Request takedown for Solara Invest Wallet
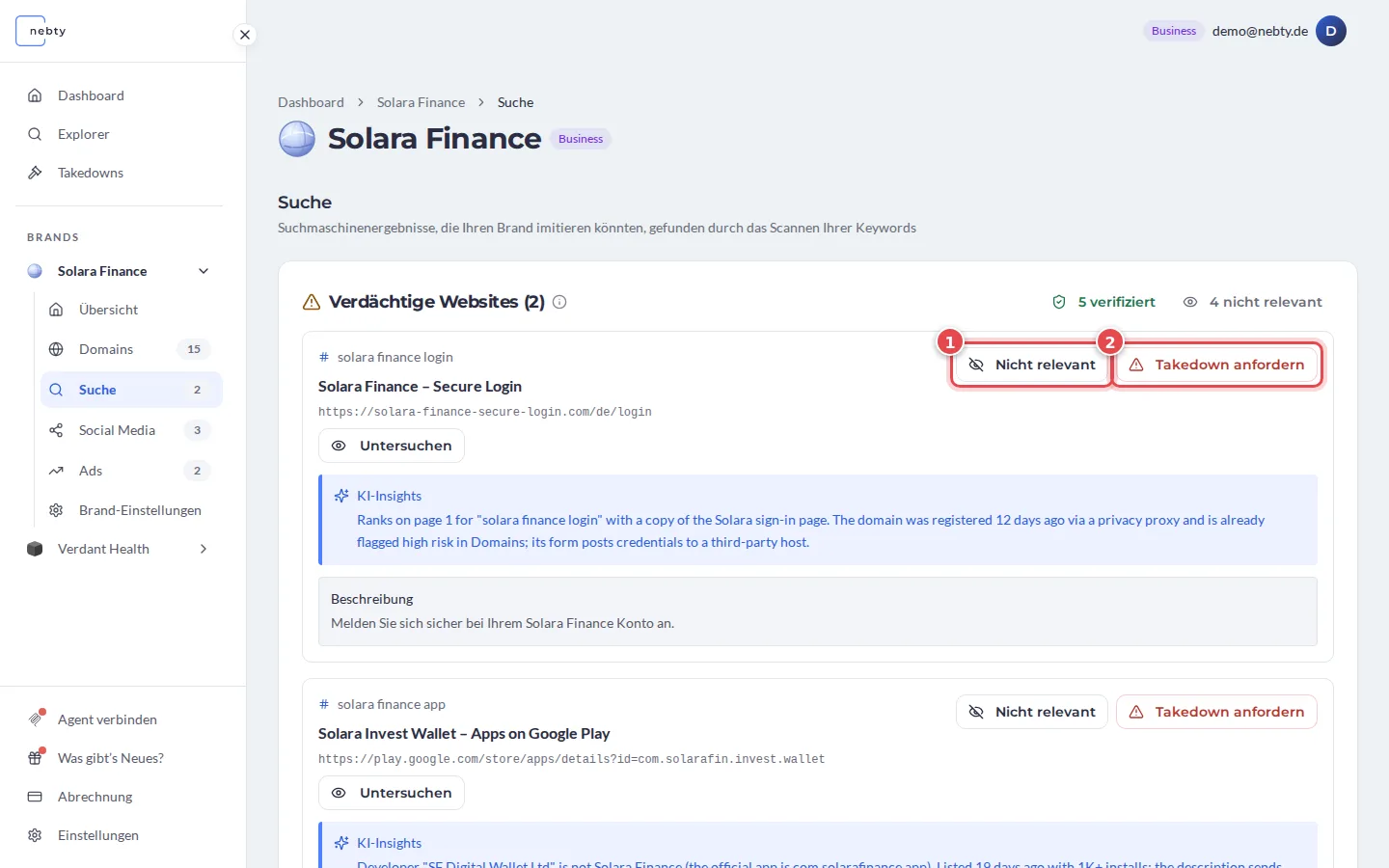 pyautogui.click(x=1216, y=712)
